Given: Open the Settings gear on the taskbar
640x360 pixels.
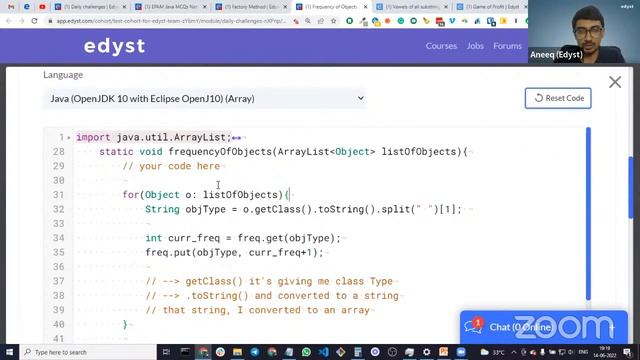Looking at the screenshot, I should (x=427, y=352).
